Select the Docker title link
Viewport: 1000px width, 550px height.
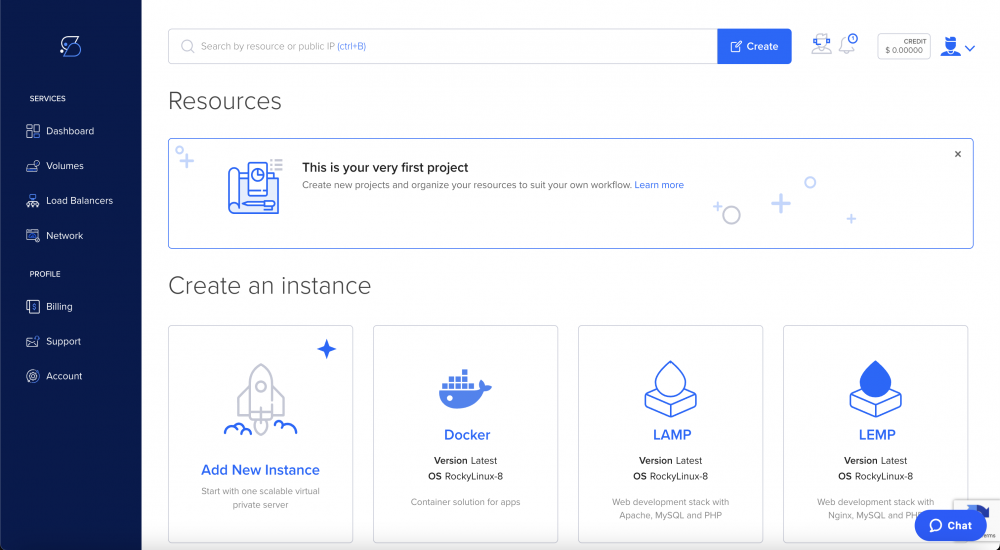click(x=467, y=435)
